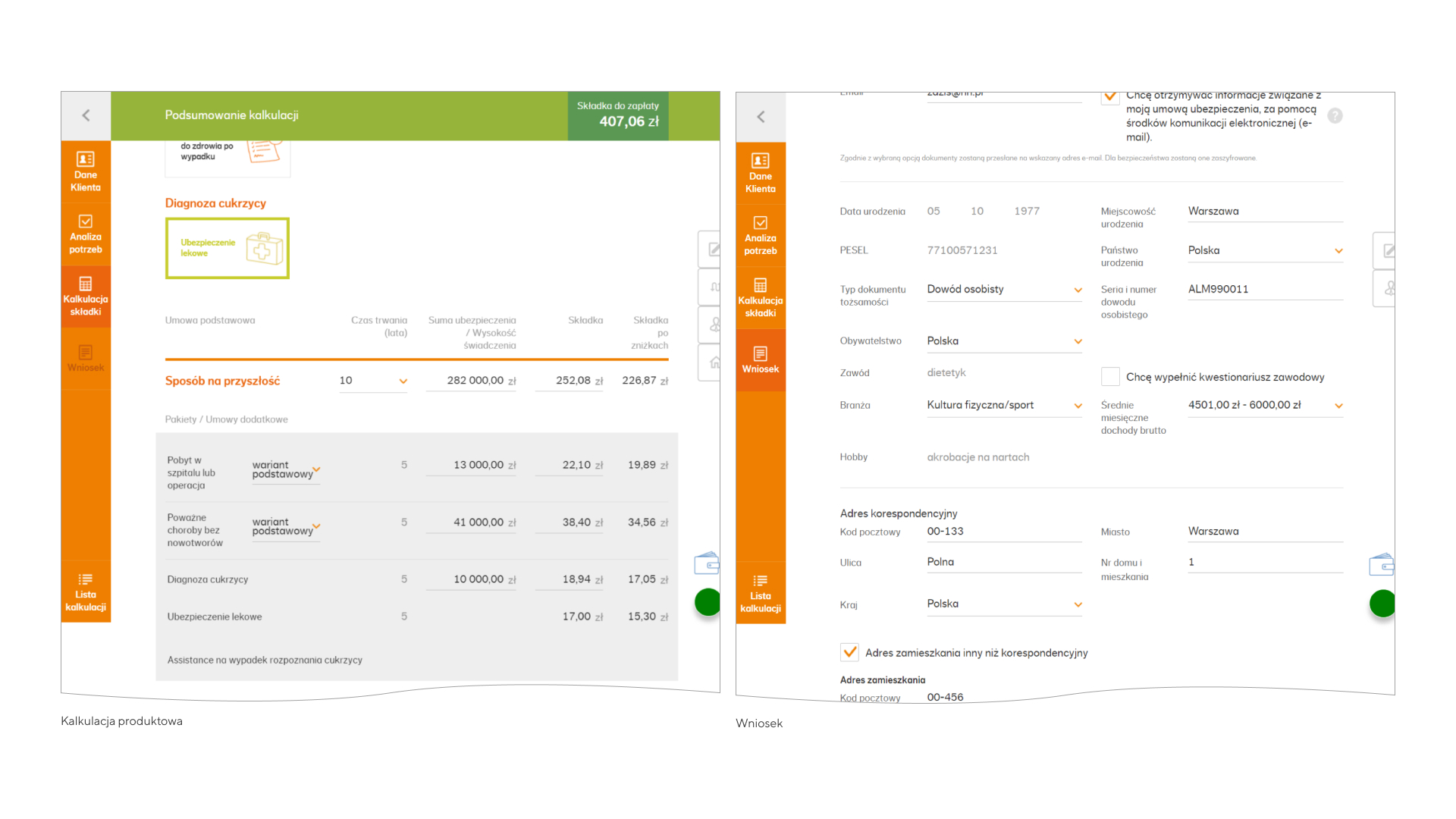
Task: Click edit pencil icon on Wniosek right edge
Action: pos(1385,250)
